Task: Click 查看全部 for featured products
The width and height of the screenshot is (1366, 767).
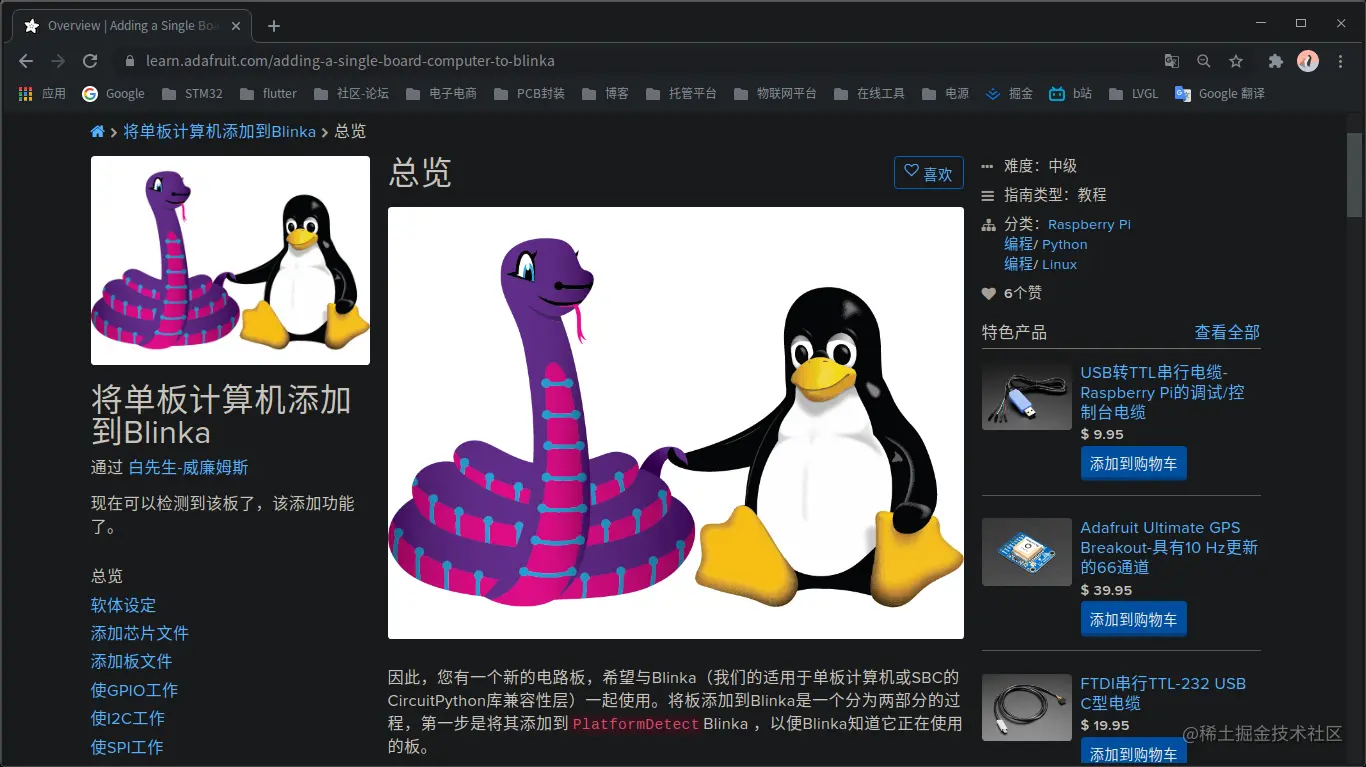Action: tap(1227, 332)
